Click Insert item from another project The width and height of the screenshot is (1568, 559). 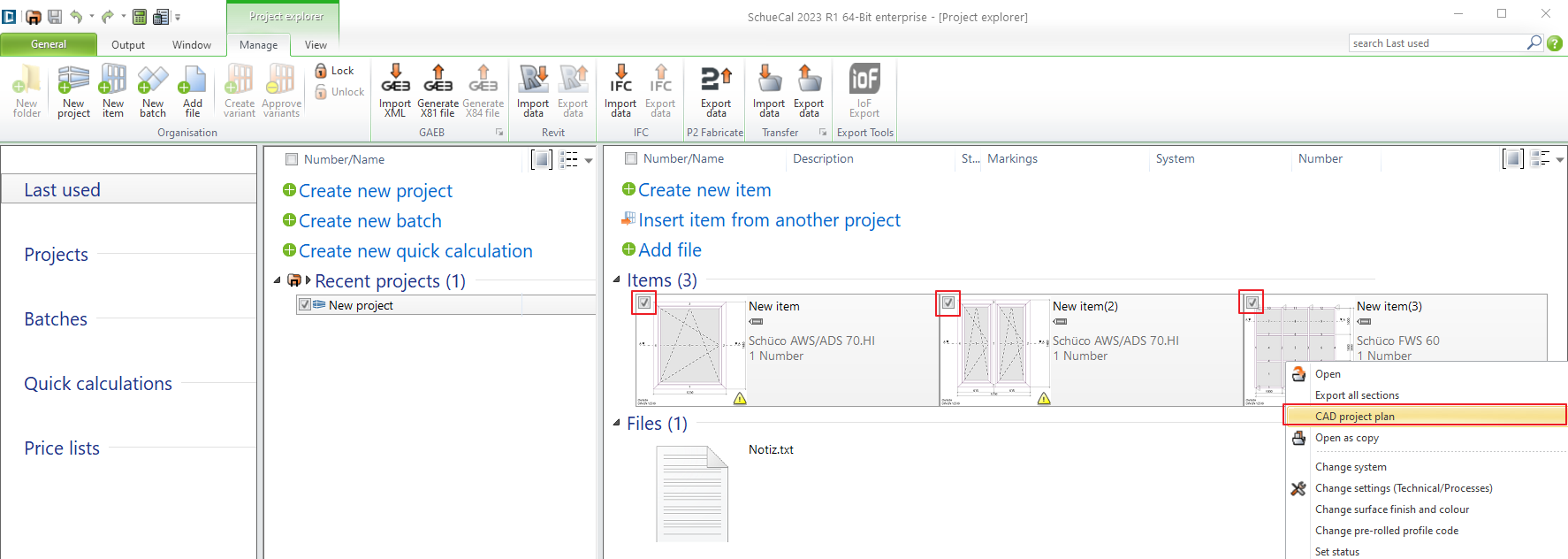(x=769, y=220)
